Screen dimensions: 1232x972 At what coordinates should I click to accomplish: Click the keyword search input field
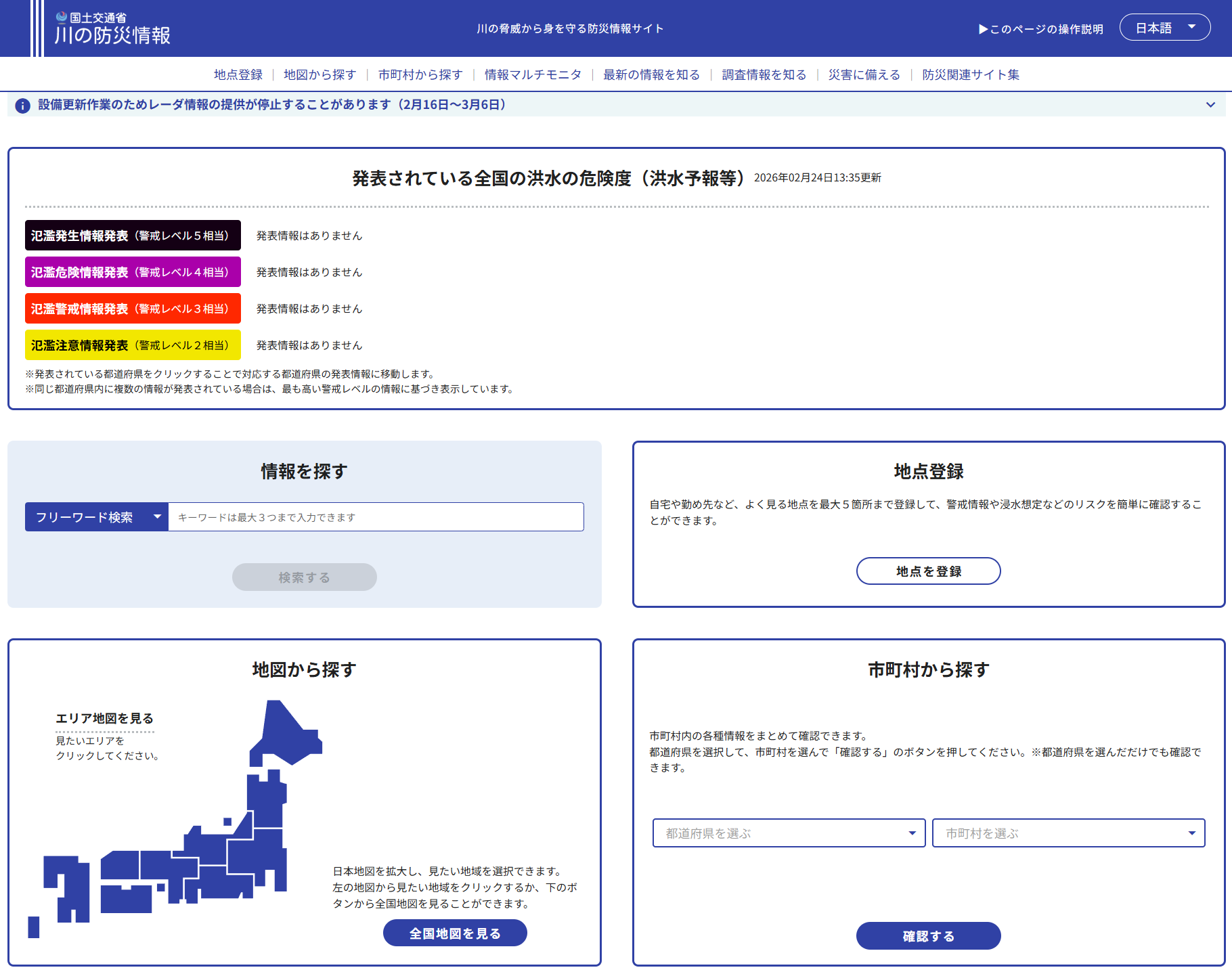tap(376, 516)
